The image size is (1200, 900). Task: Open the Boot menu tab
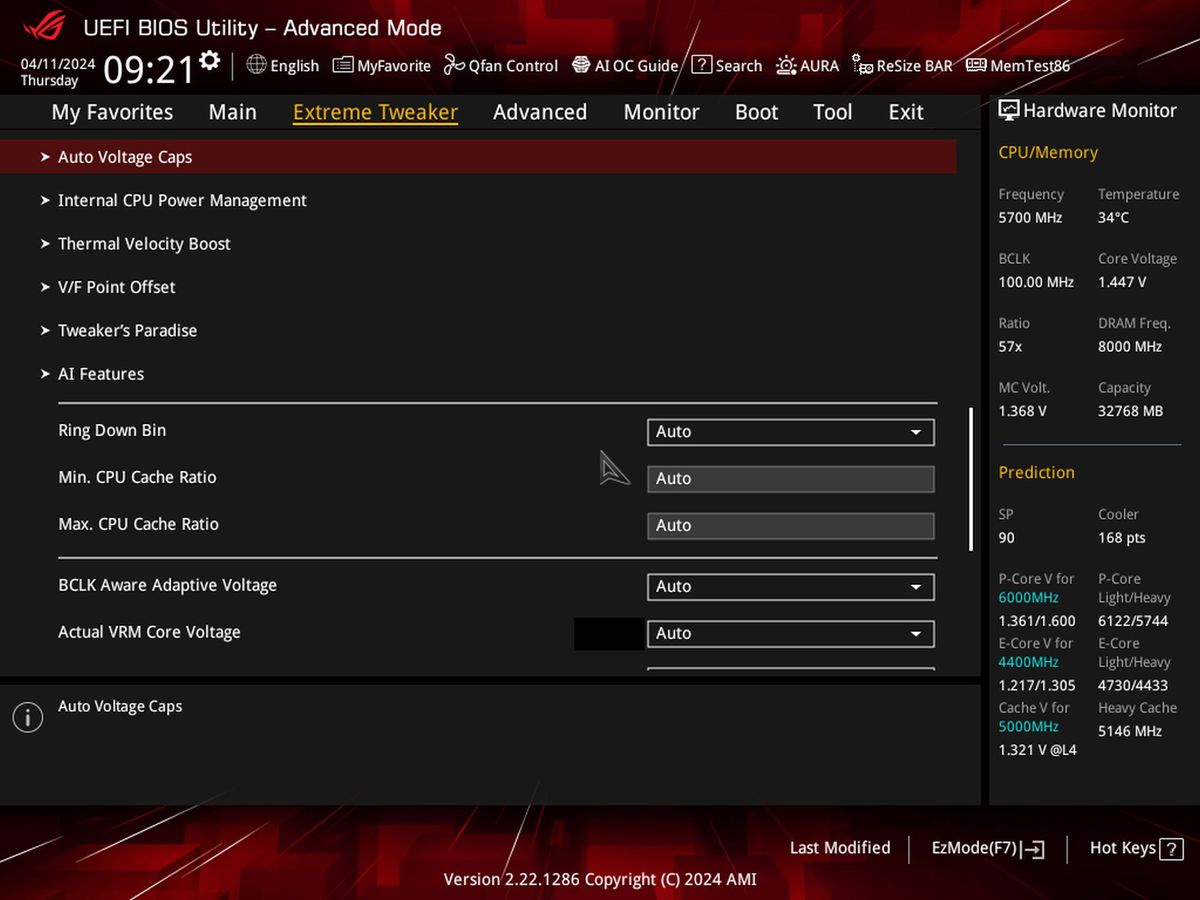(755, 112)
